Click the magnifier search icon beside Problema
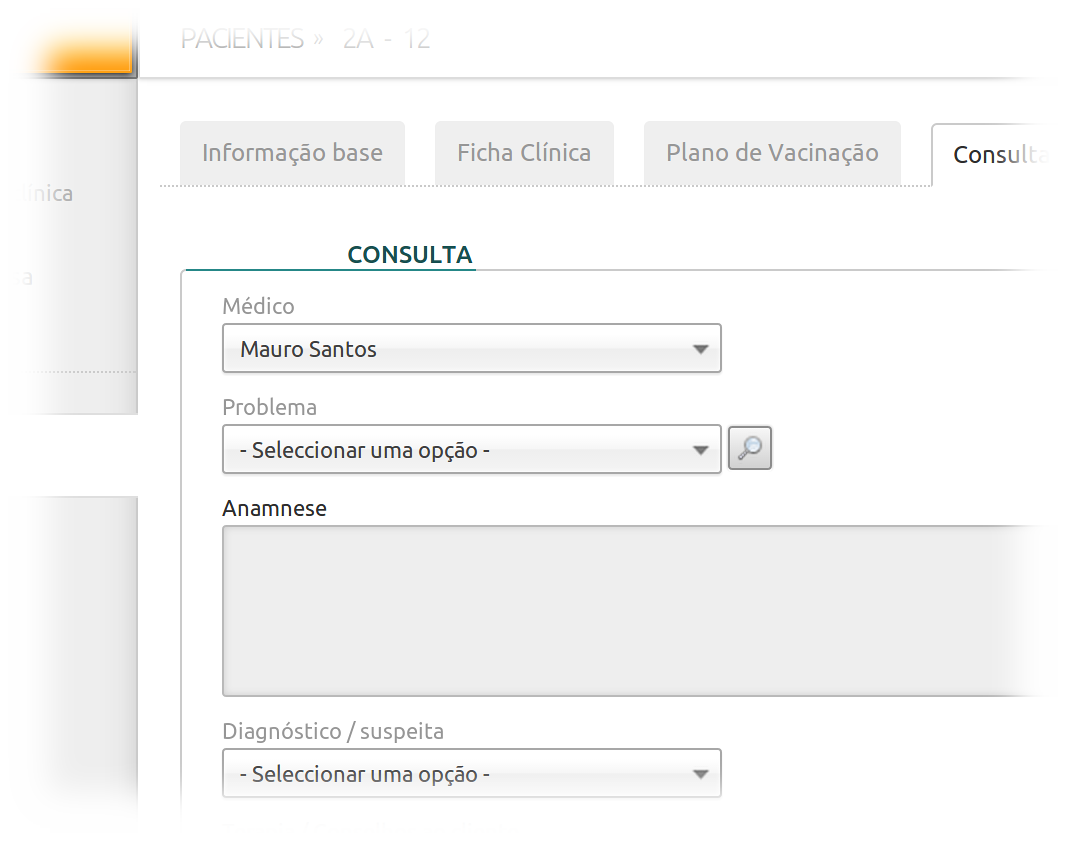This screenshot has height=841, width=1066. 749,449
